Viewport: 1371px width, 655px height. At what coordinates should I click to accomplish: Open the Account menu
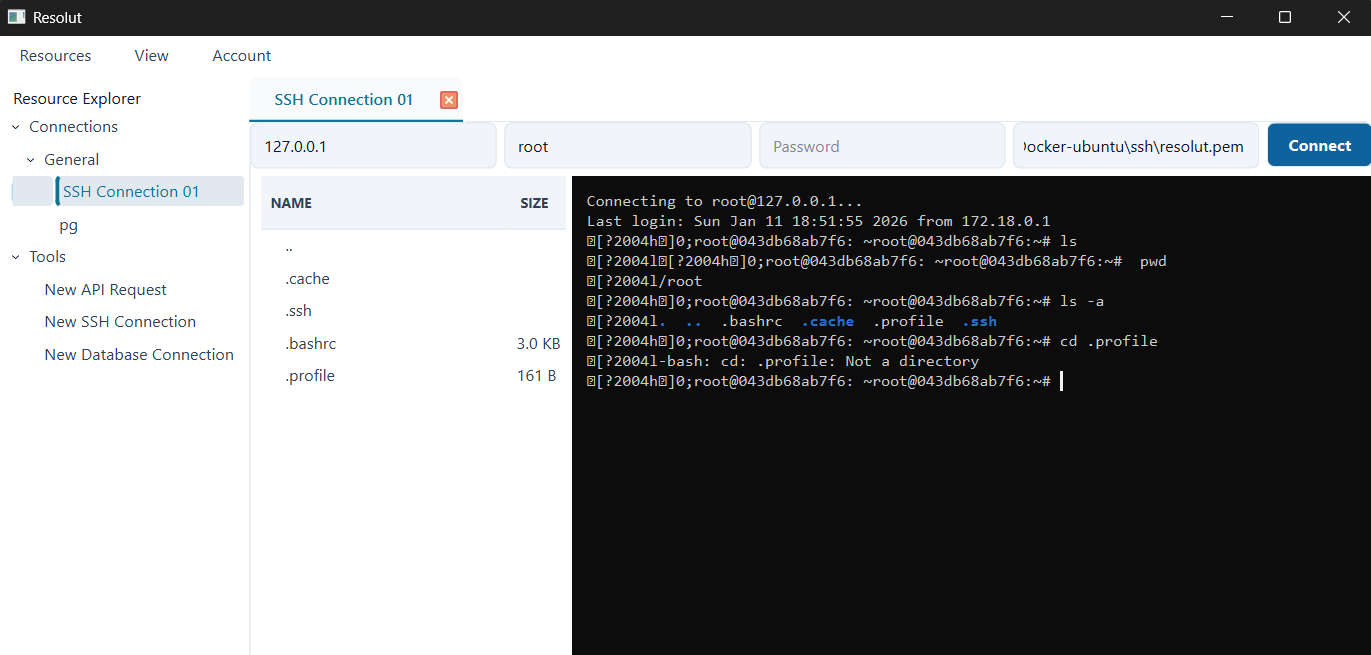click(x=241, y=55)
